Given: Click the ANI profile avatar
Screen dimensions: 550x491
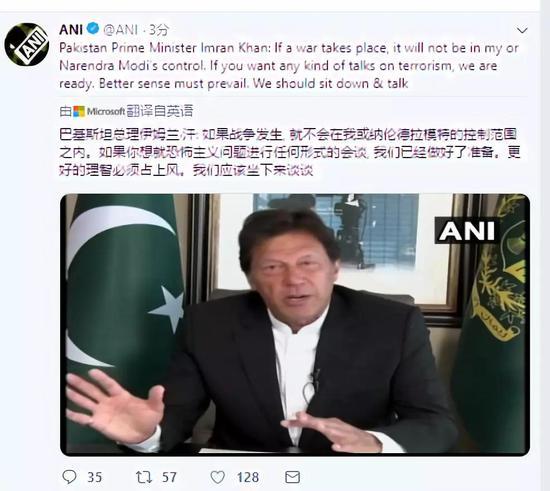Looking at the screenshot, I should coord(27,45).
